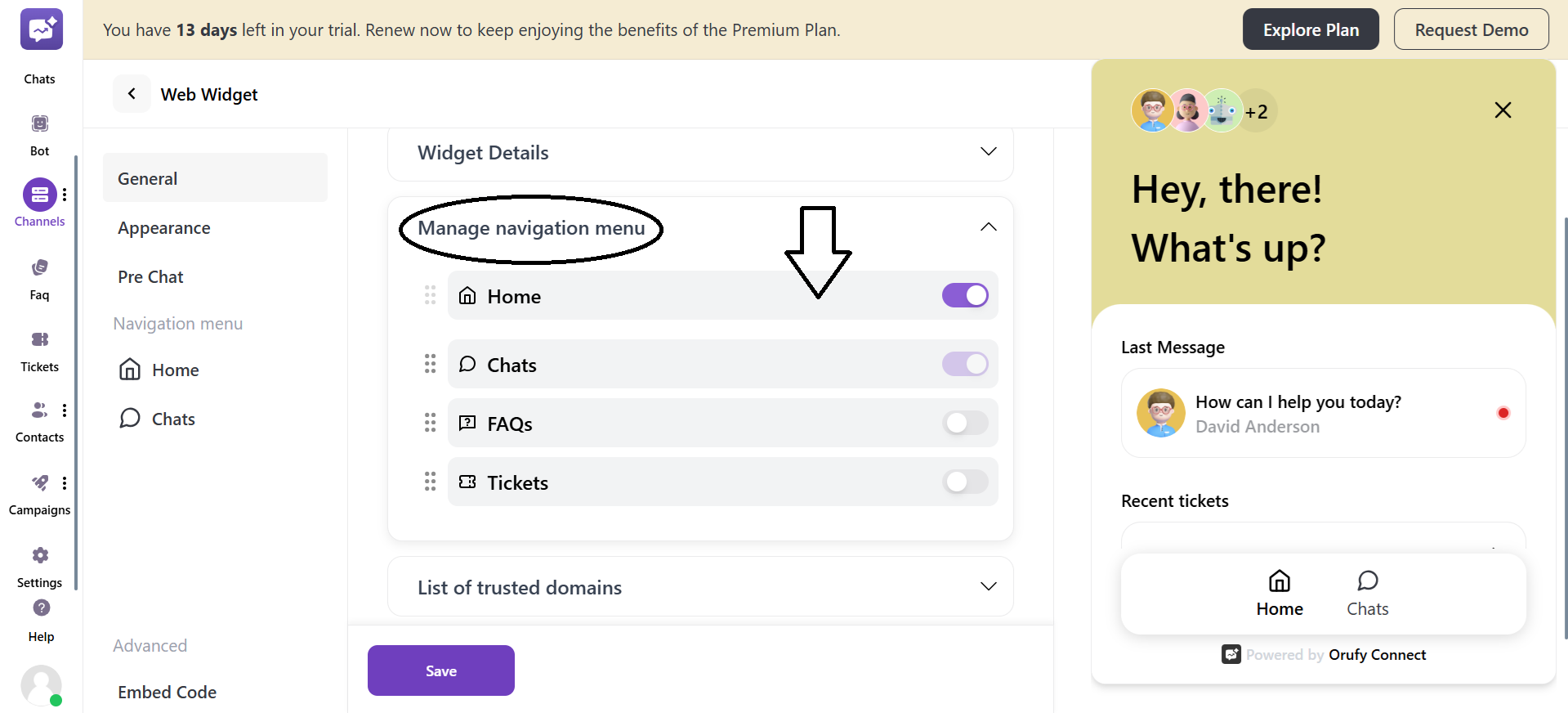Turn off the Chats navigation toggle
The image size is (1568, 713).
pos(965,364)
